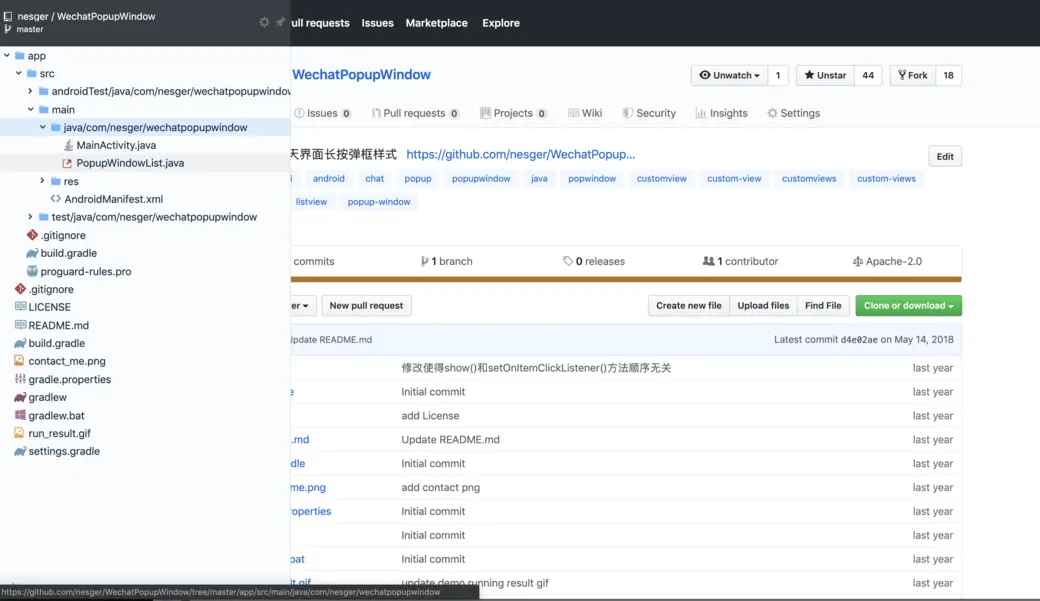
Task: Open Octotree settings gear icon
Action: [x=264, y=23]
